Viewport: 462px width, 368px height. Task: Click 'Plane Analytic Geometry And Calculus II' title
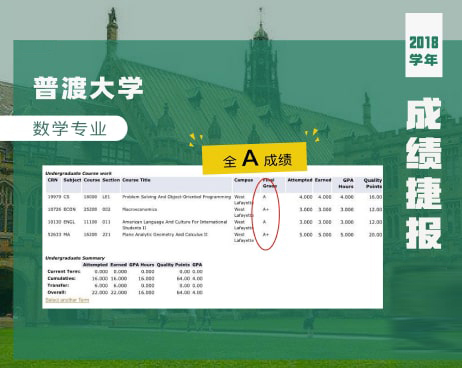click(165, 235)
